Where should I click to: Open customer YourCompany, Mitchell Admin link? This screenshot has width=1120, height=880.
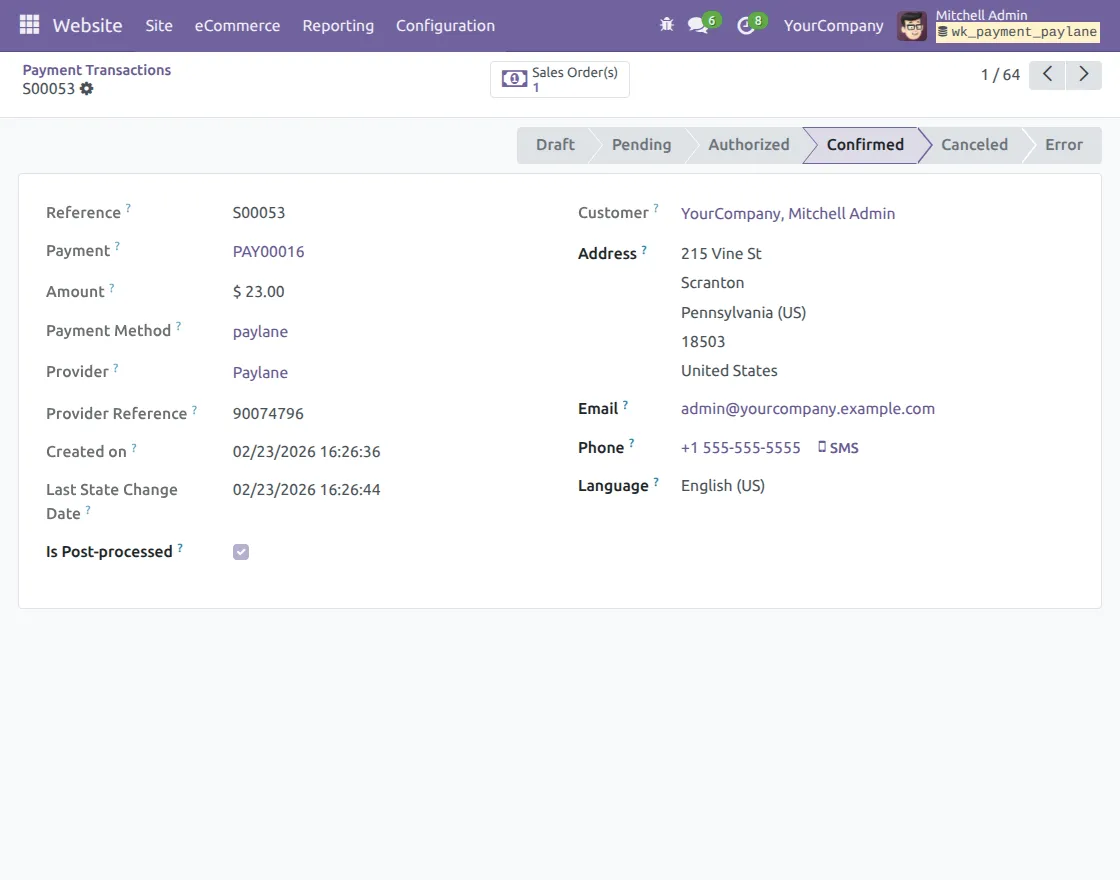click(787, 213)
